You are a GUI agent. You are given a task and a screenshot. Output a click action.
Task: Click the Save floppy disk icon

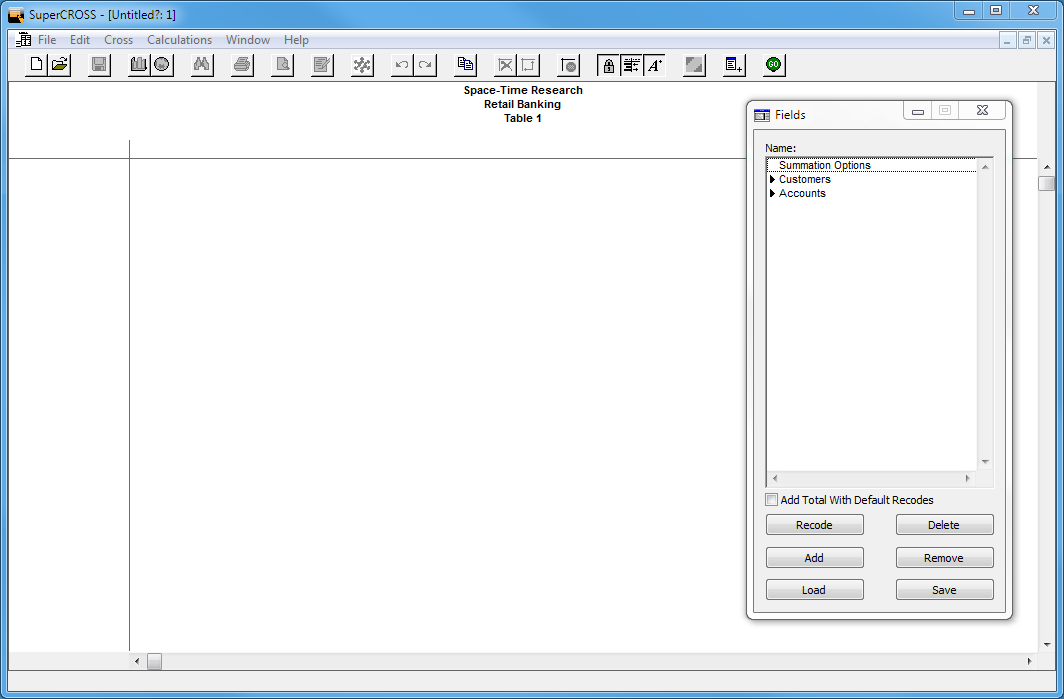[99, 65]
